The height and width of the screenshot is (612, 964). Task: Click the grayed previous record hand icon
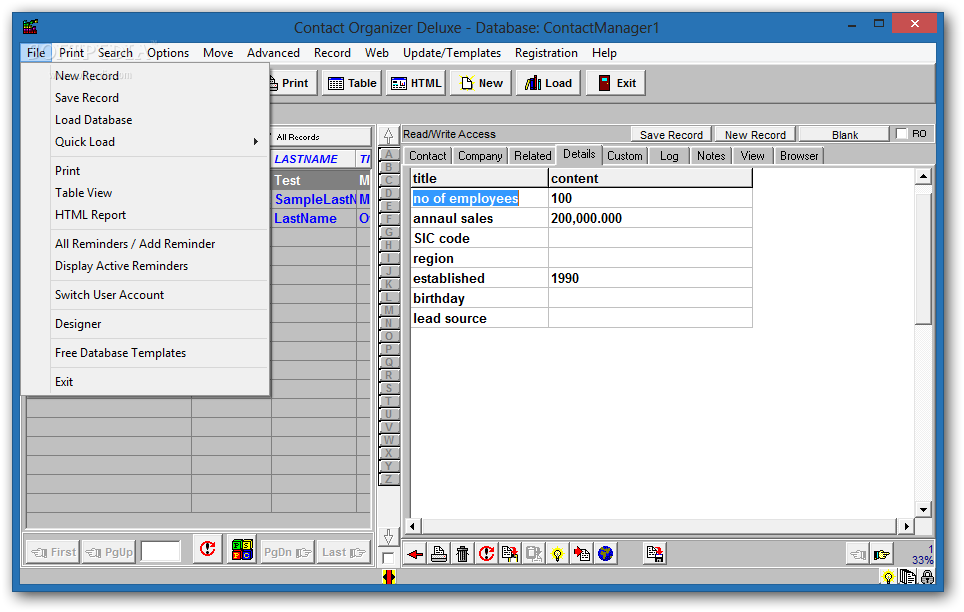(858, 555)
